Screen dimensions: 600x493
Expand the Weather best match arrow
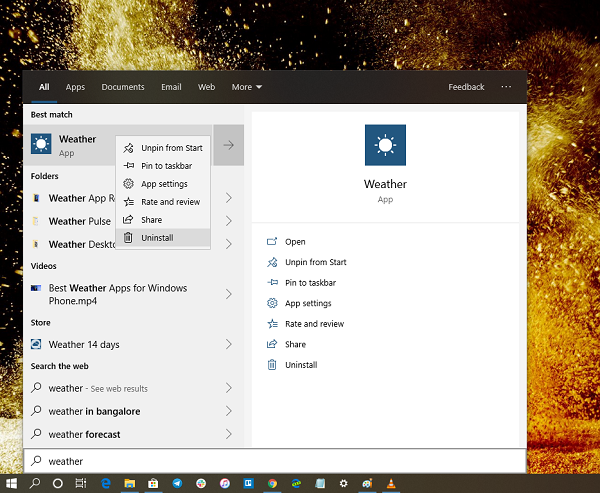pos(228,146)
